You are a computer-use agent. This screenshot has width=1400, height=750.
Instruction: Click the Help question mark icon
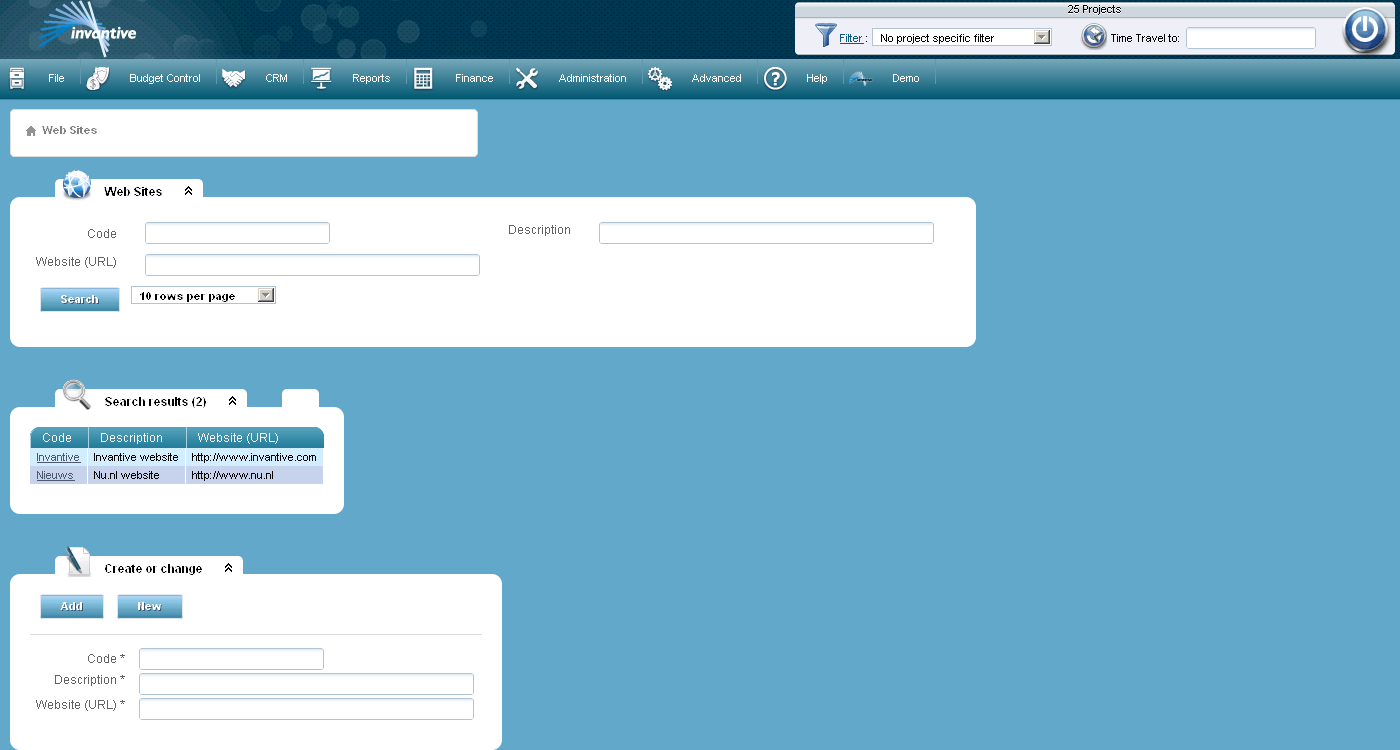tap(775, 78)
